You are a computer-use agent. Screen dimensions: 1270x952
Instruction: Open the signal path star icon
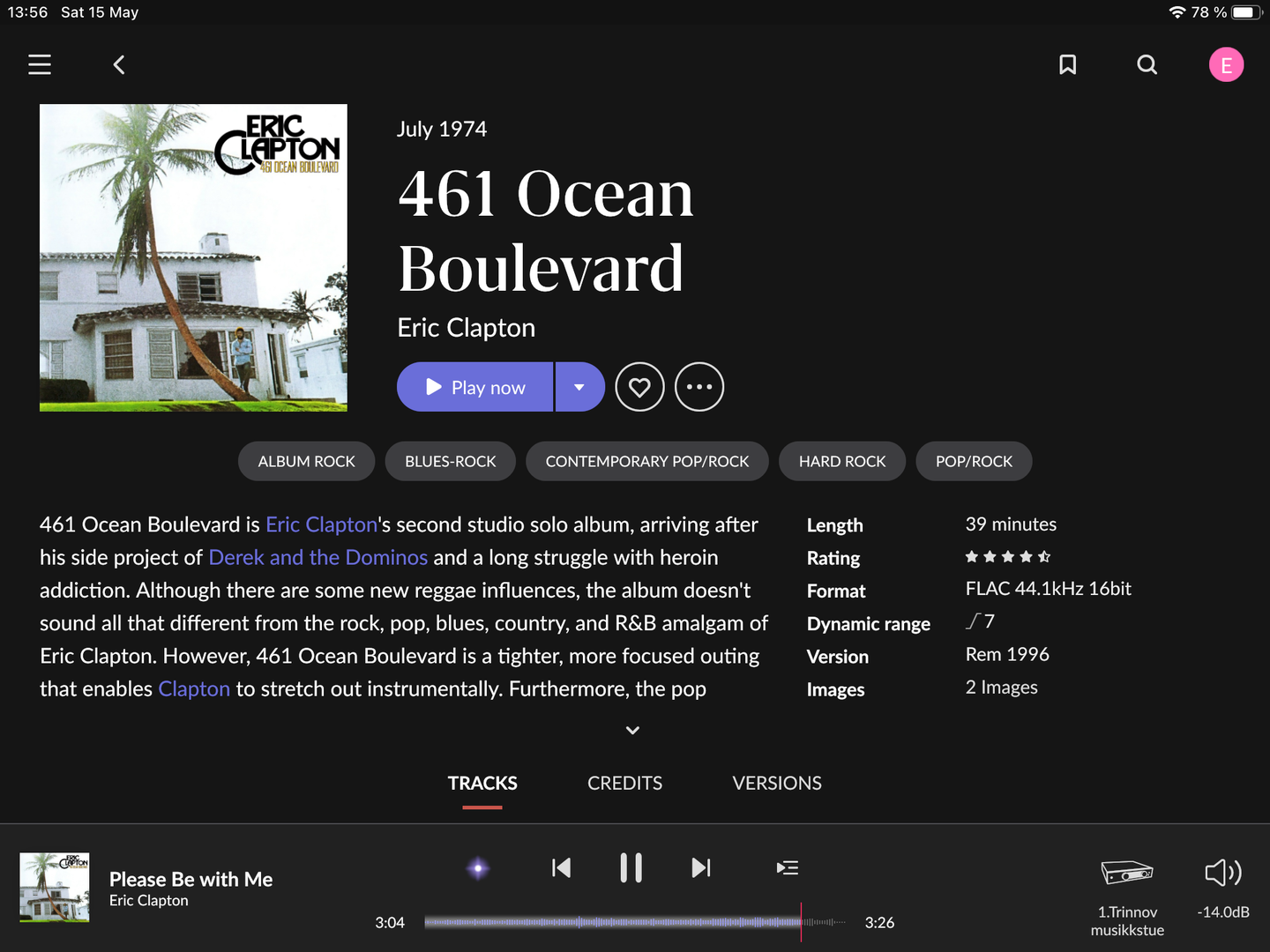[x=478, y=868]
